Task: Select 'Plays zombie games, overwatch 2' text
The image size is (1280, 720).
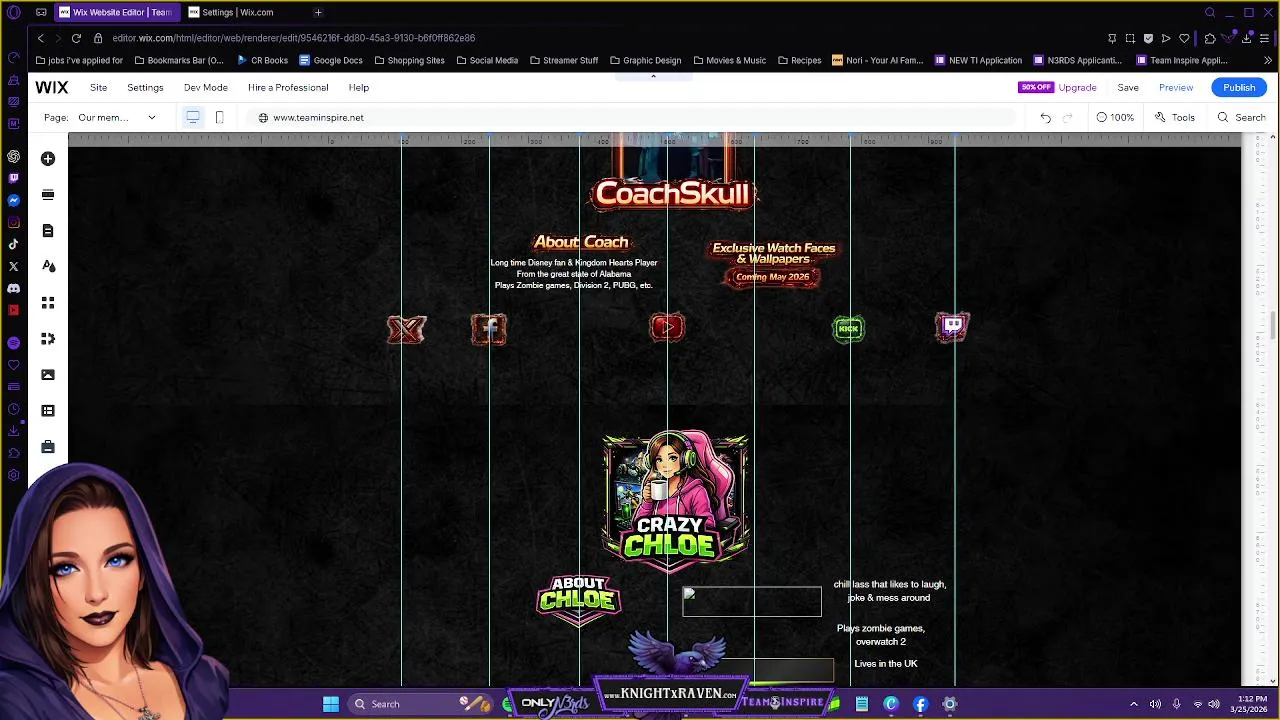Action: [881, 635]
